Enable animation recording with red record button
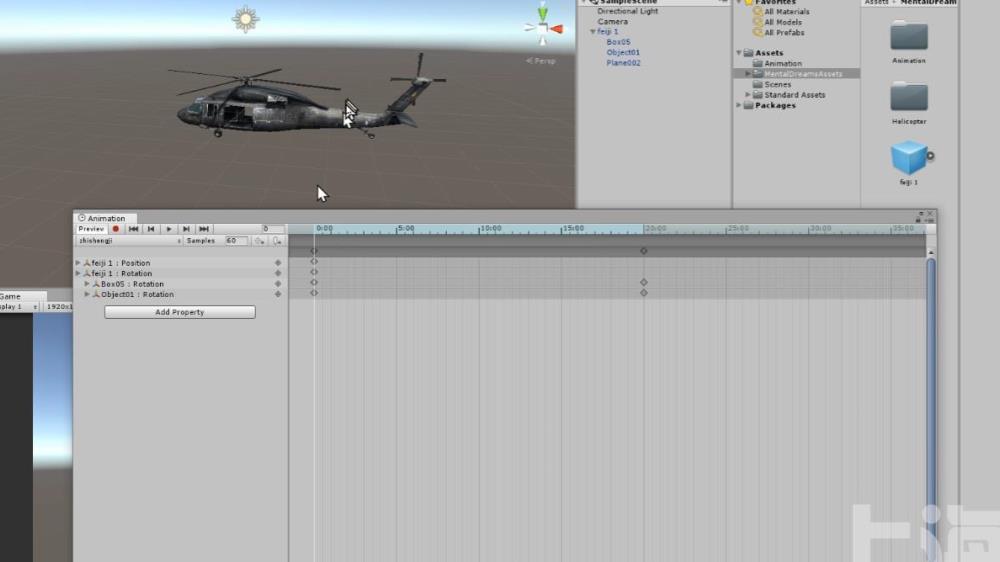The height and width of the screenshot is (562, 1000). (115, 229)
